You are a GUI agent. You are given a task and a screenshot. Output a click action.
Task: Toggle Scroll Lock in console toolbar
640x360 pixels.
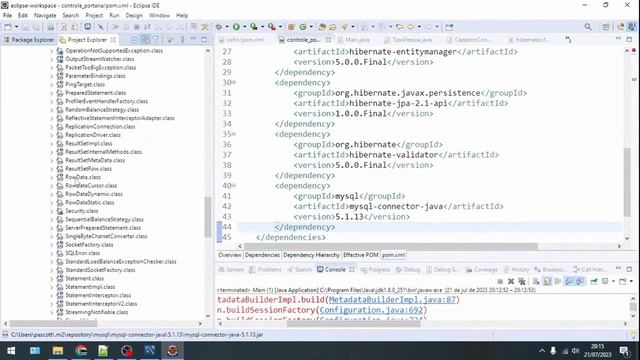pyautogui.click(x=547, y=281)
